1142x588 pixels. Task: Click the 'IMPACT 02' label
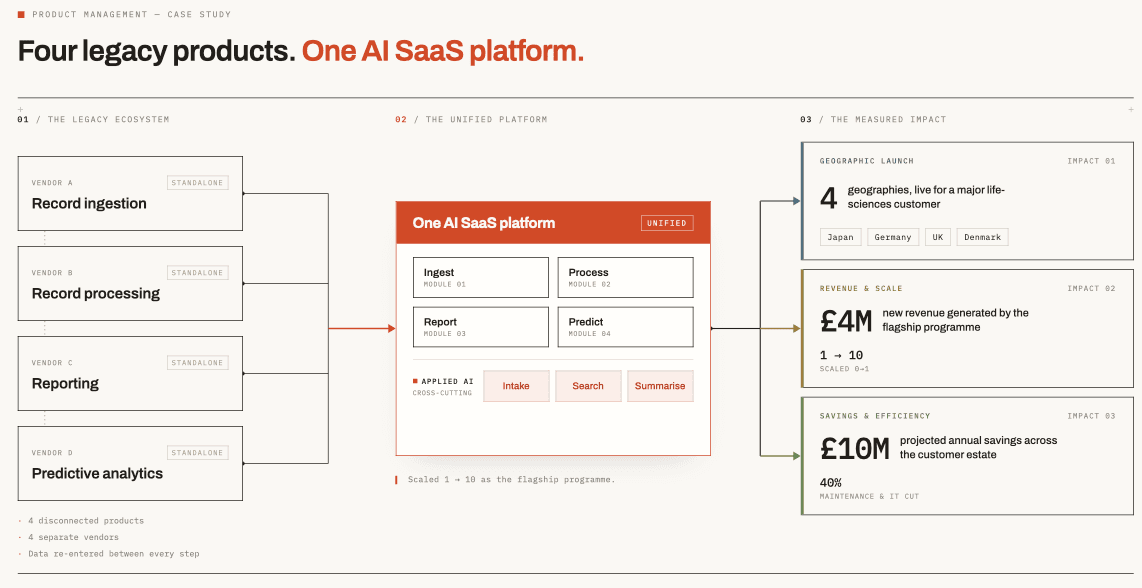(1091, 289)
